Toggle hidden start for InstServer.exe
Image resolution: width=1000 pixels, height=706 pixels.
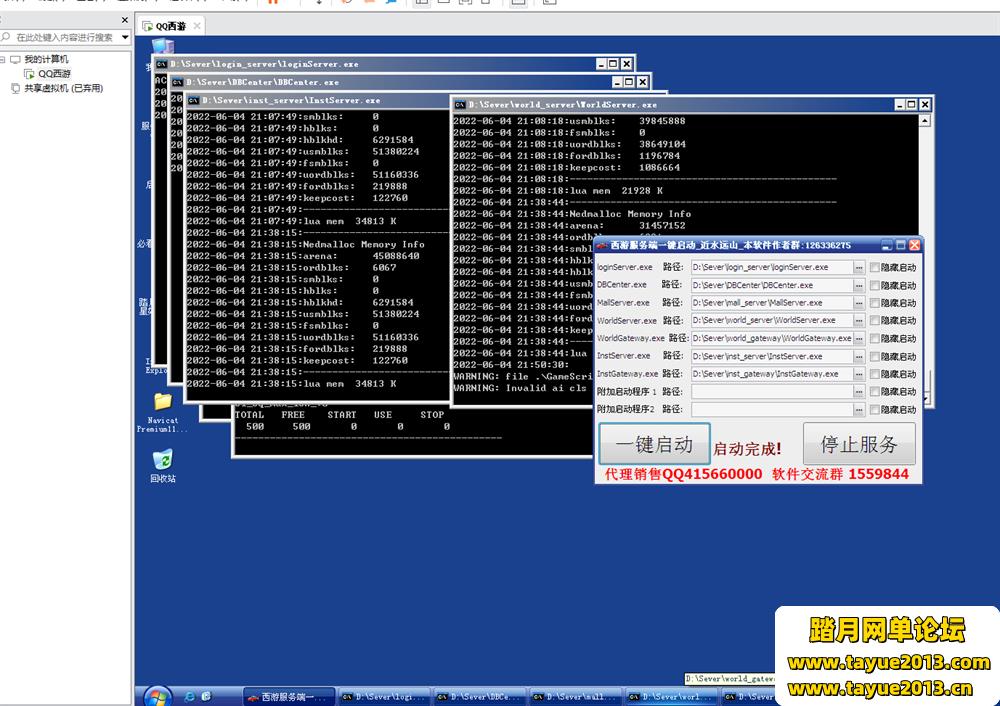(875, 356)
